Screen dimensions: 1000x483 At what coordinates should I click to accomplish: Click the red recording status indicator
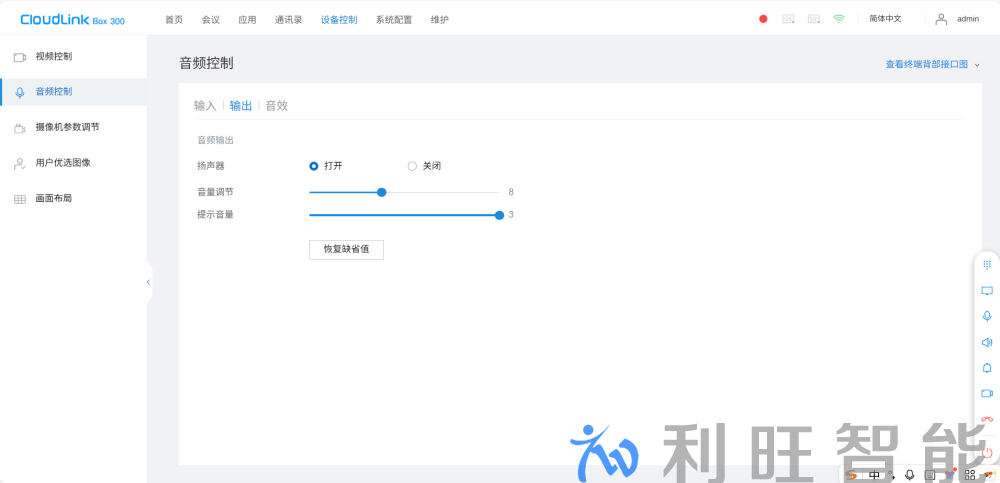tap(763, 19)
